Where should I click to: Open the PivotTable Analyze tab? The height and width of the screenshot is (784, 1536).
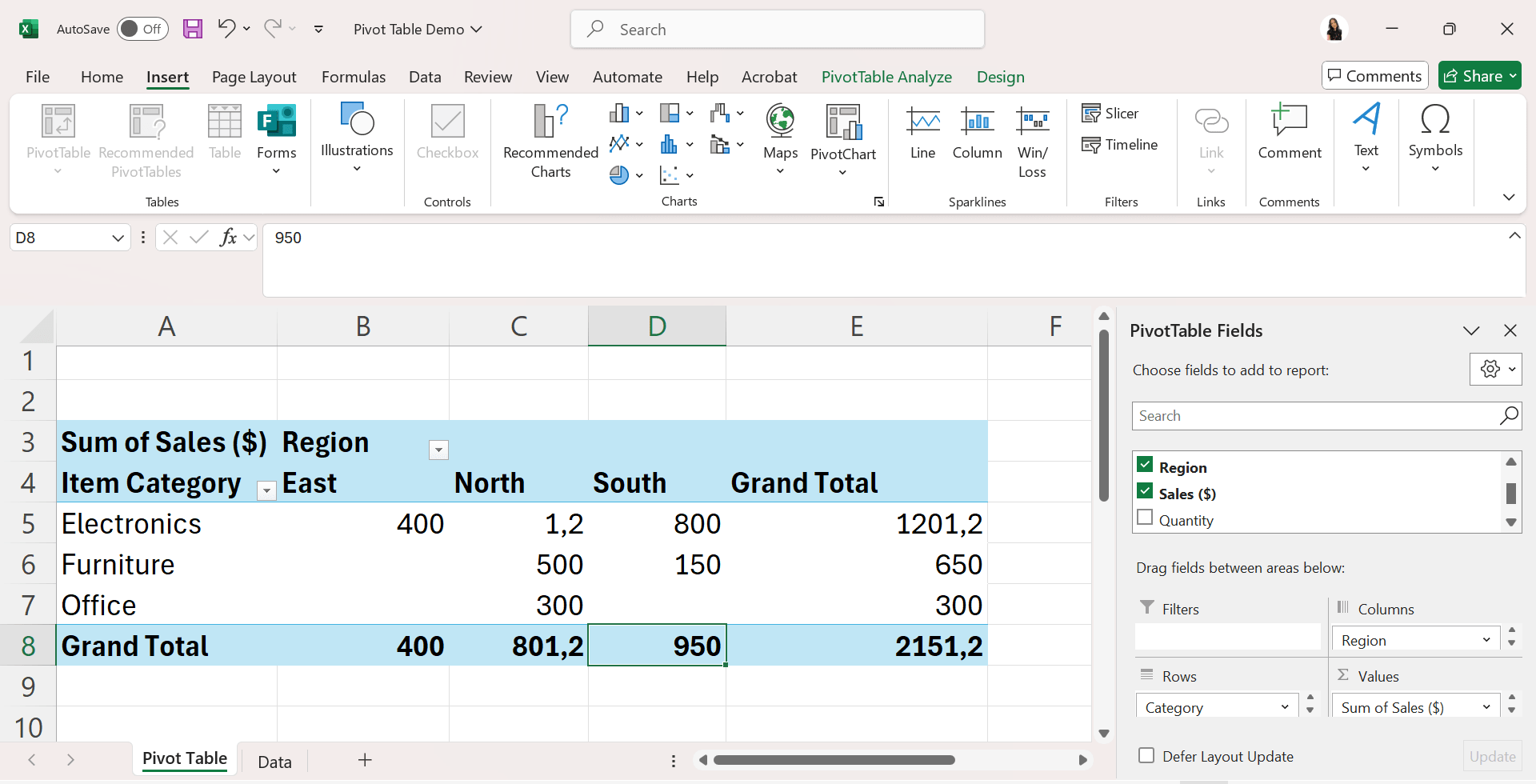click(x=886, y=77)
